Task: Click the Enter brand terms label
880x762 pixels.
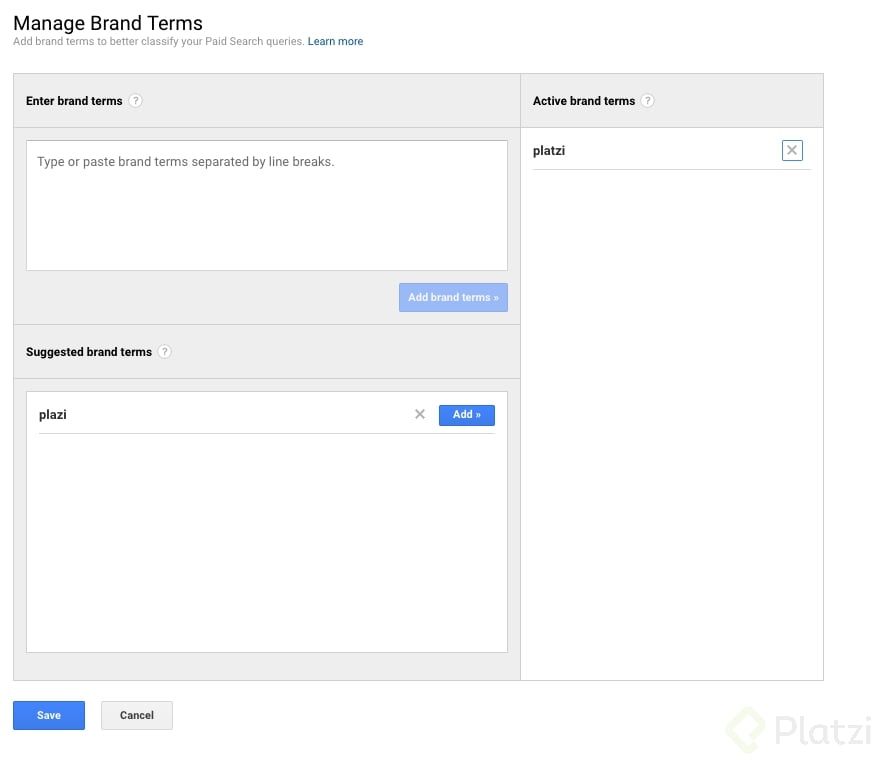Action: pos(74,101)
